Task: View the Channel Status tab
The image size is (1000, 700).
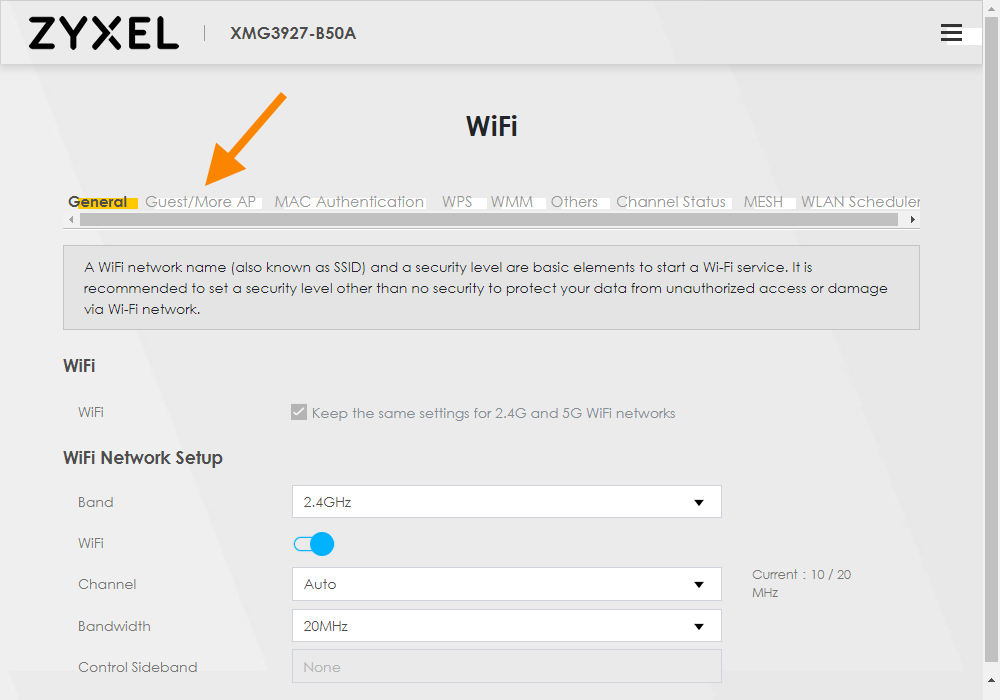Action: coord(671,202)
